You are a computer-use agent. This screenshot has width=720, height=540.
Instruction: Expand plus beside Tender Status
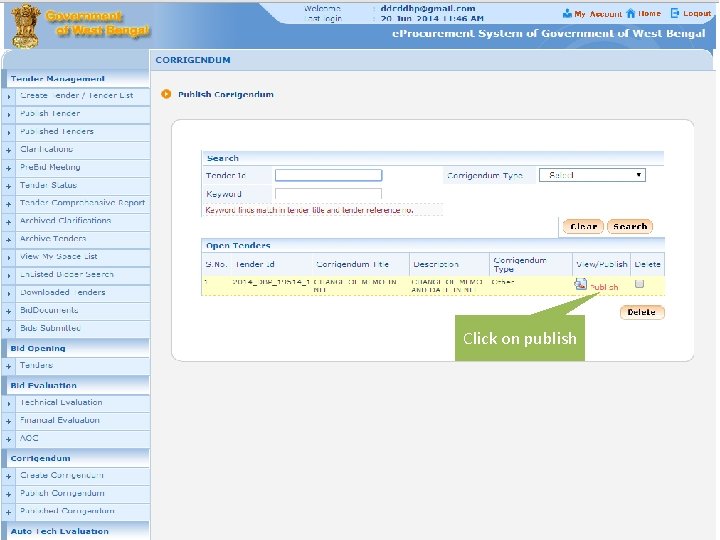click(9, 186)
